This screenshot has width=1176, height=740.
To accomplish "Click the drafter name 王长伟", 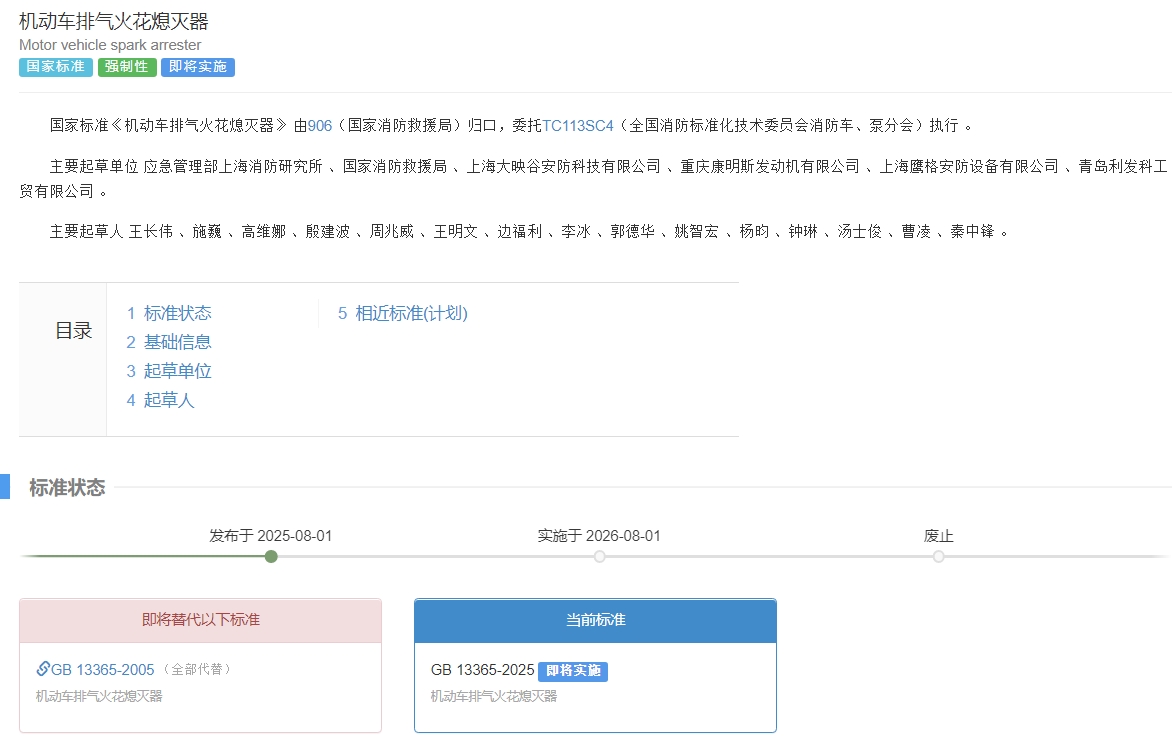I will coord(151,232).
